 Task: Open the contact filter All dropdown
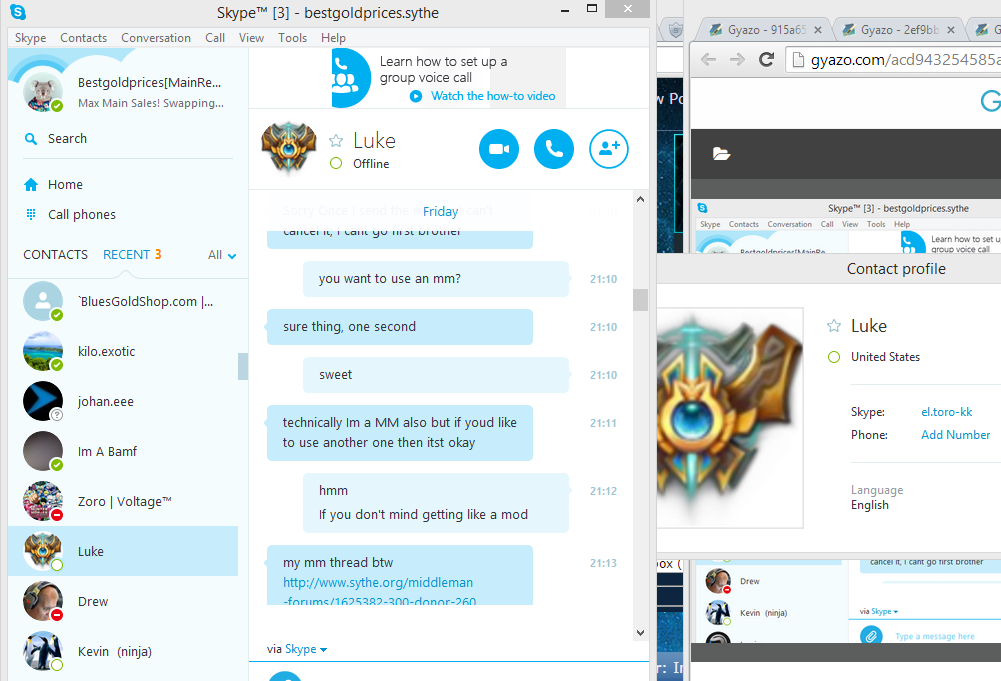222,255
